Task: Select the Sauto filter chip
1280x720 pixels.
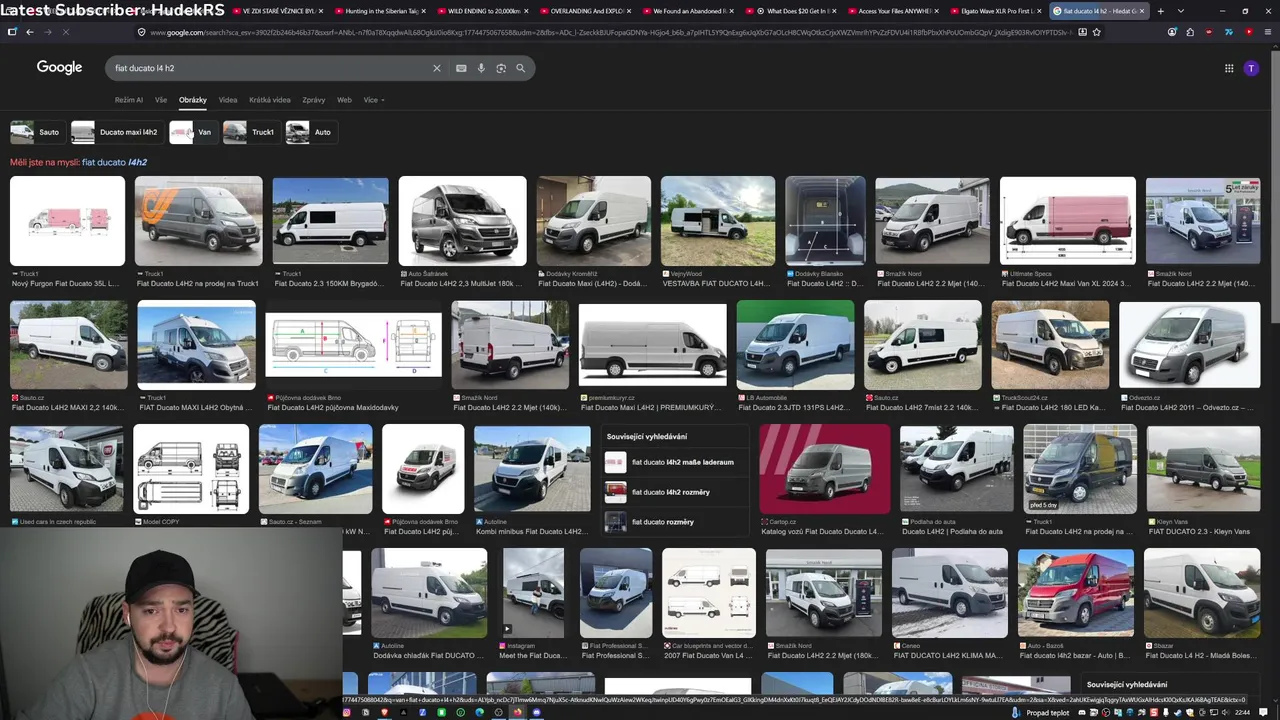Action: pyautogui.click(x=36, y=132)
